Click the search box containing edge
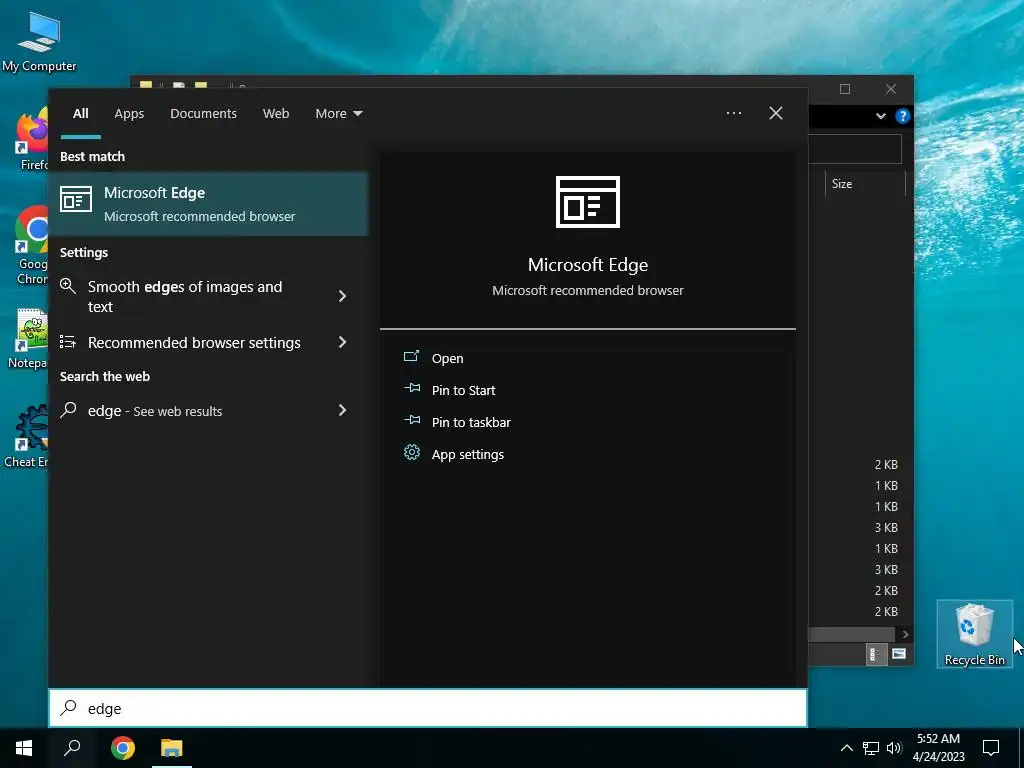This screenshot has height=768, width=1024. (x=428, y=708)
